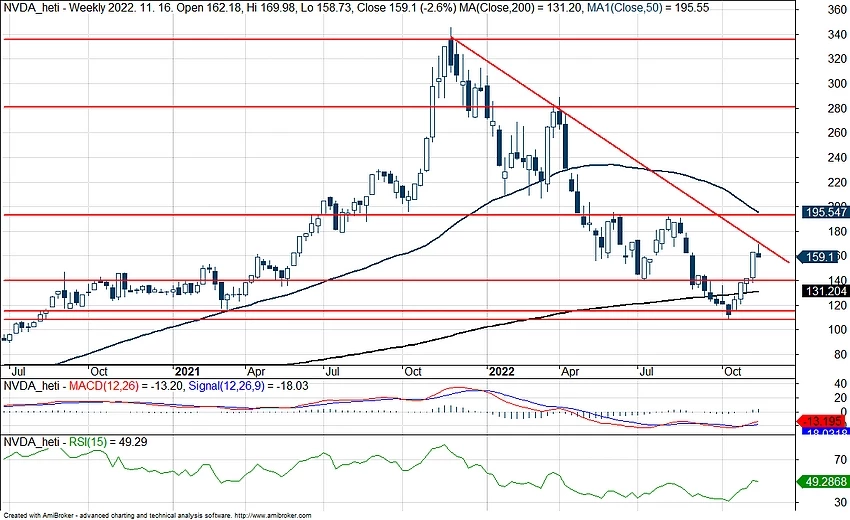The image size is (850, 520).
Task: Click the 195.547 MA50 price label
Action: pyautogui.click(x=825, y=212)
